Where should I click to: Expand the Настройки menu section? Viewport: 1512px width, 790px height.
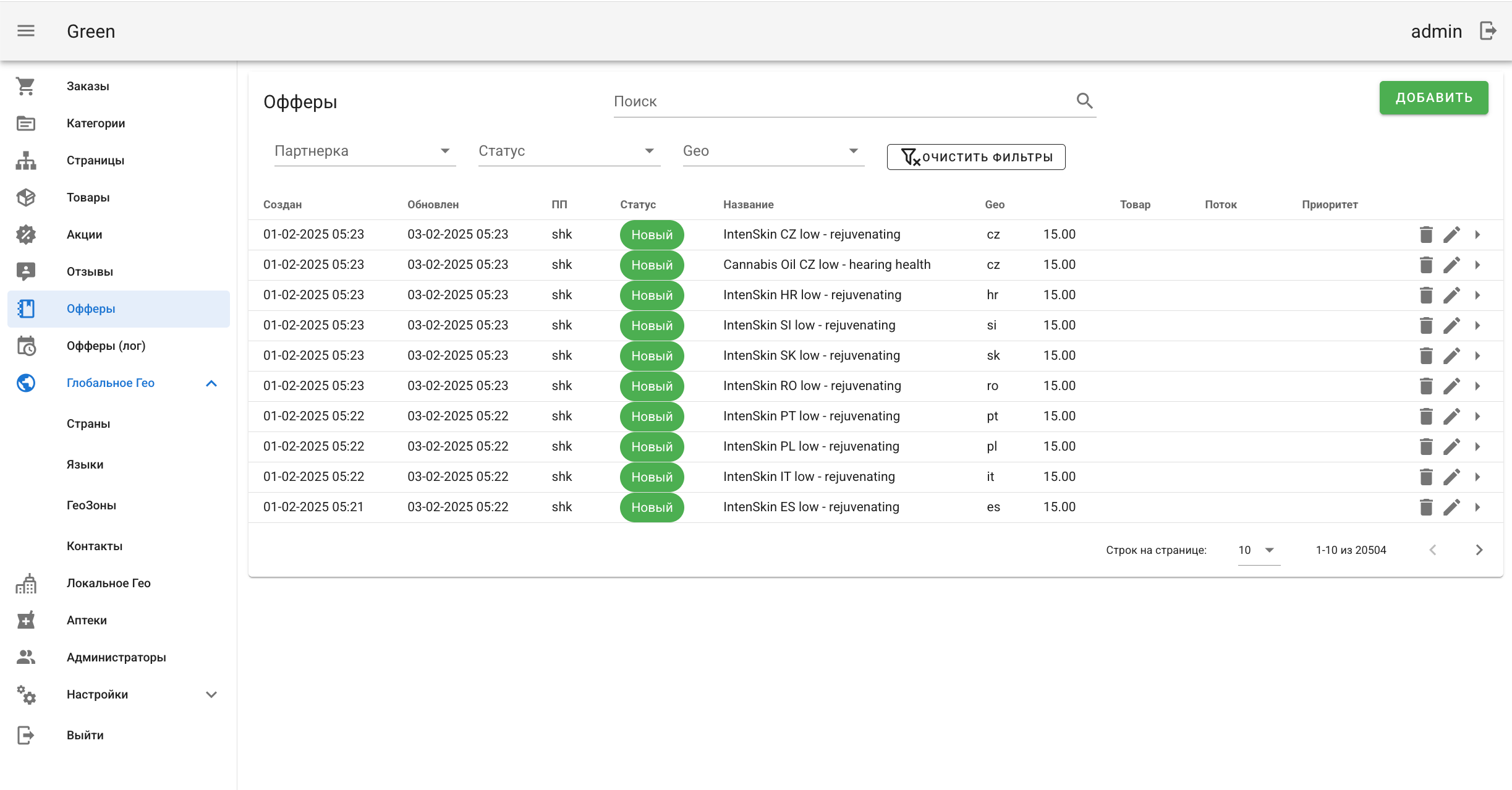211,695
